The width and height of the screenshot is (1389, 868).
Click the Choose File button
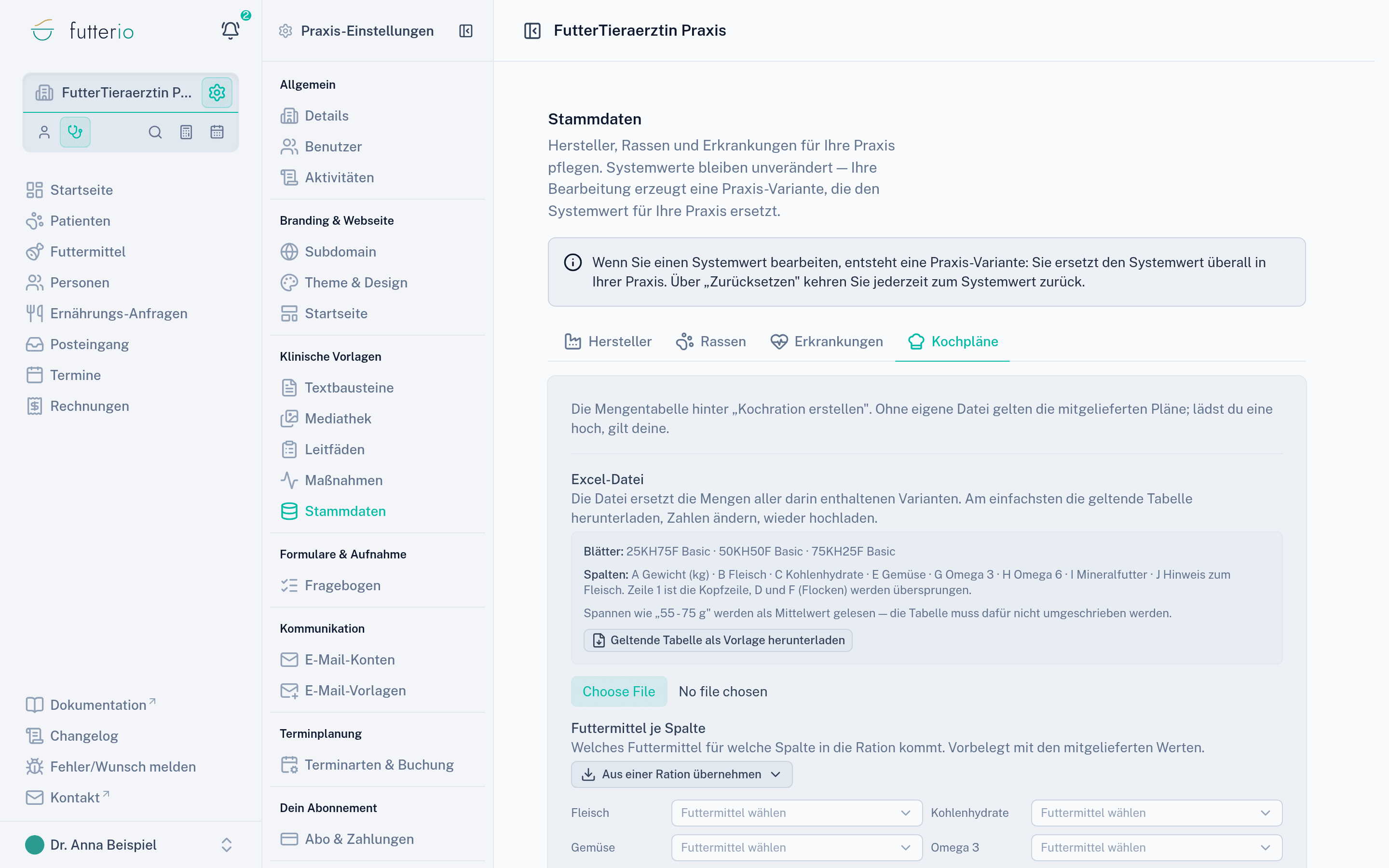click(619, 691)
